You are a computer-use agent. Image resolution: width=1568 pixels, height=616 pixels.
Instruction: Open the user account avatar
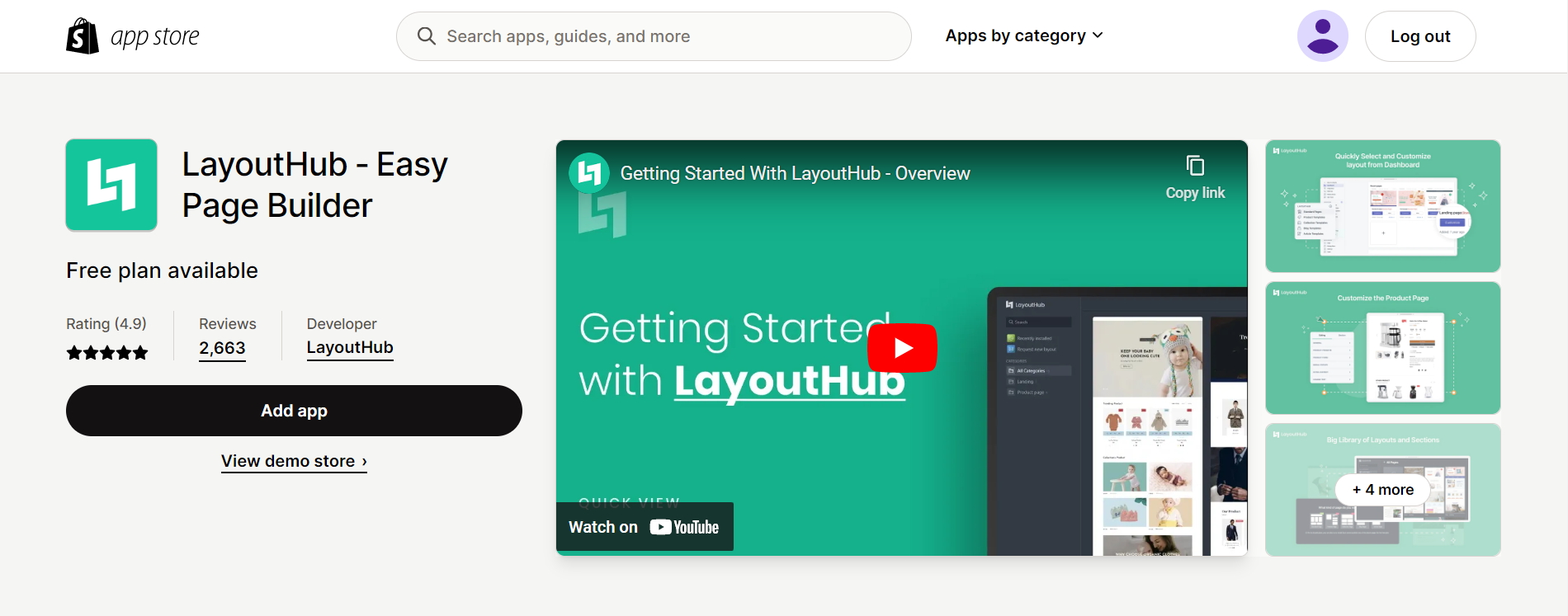tap(1322, 36)
